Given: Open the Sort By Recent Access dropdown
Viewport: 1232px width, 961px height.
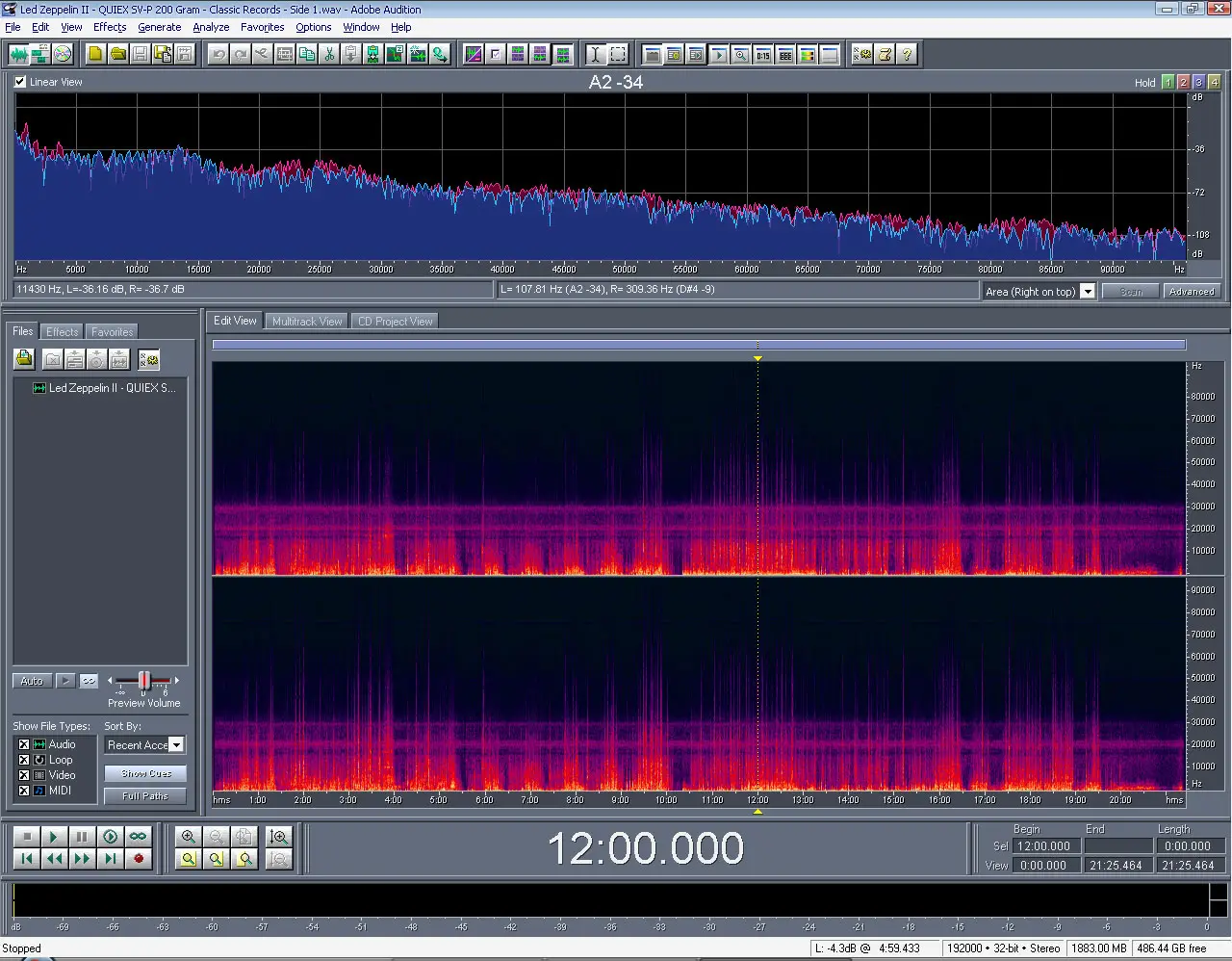Looking at the screenshot, I should point(176,745).
